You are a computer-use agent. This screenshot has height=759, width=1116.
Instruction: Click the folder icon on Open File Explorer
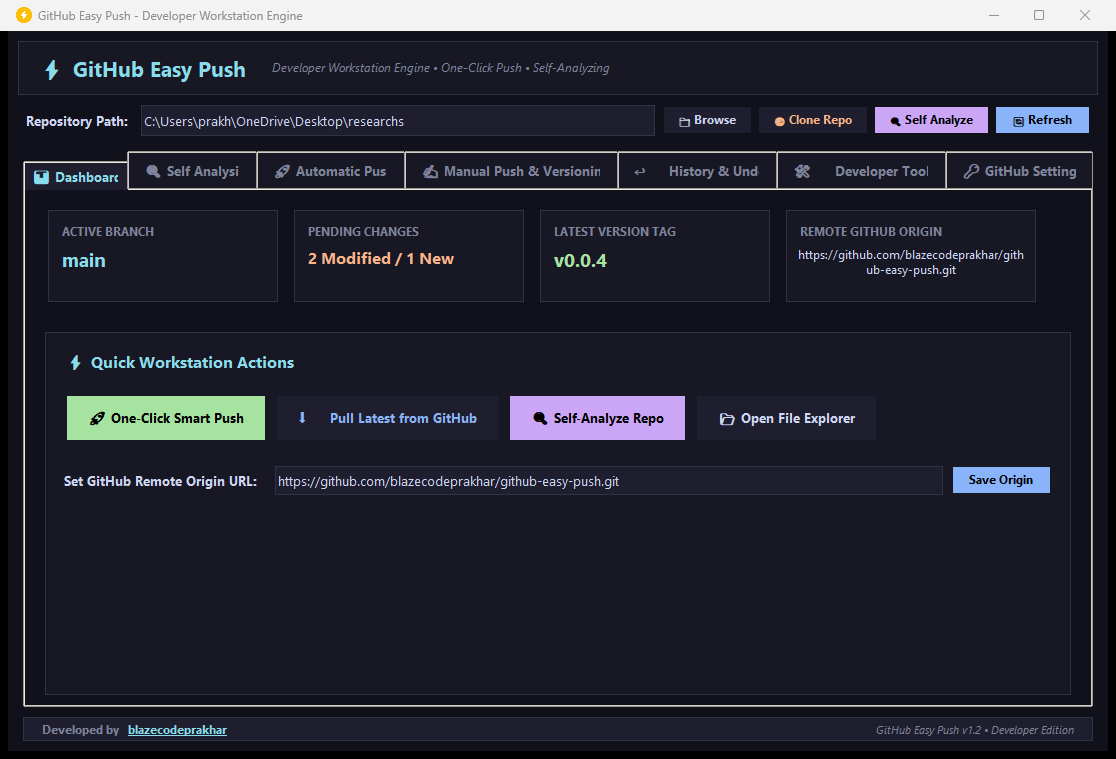tap(727, 419)
